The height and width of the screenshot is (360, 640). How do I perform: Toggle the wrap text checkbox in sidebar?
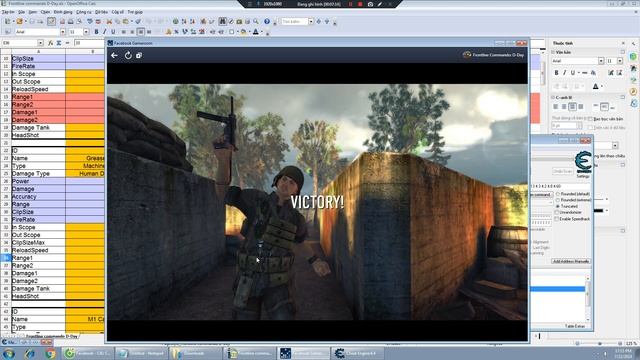click(x=590, y=119)
